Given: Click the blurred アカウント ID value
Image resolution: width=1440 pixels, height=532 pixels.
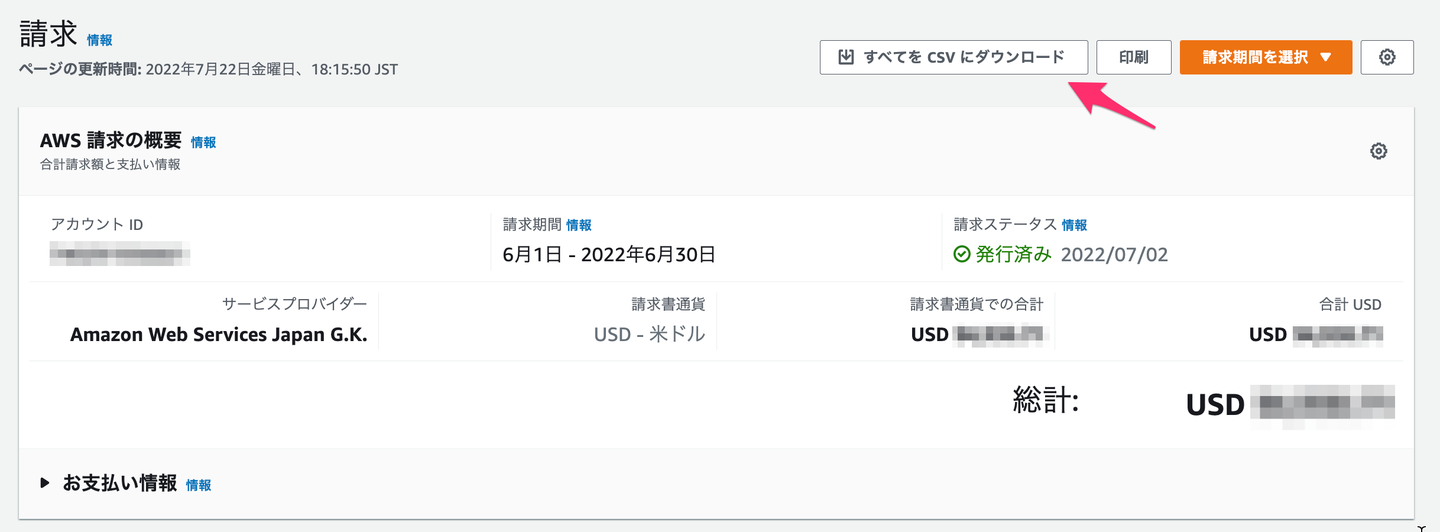Looking at the screenshot, I should tap(120, 254).
